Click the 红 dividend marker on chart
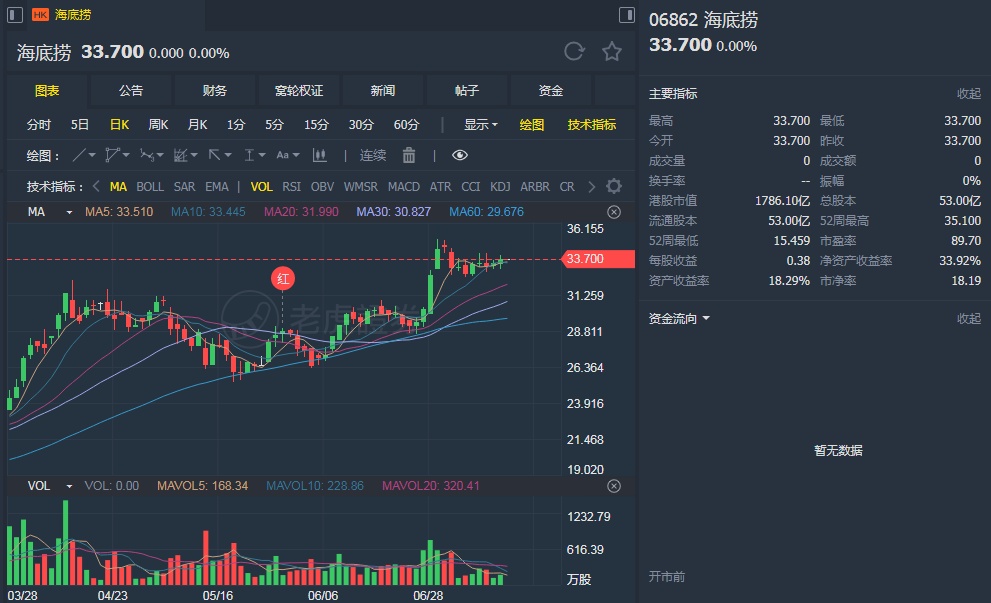Viewport: 991px width, 603px height. [x=283, y=279]
